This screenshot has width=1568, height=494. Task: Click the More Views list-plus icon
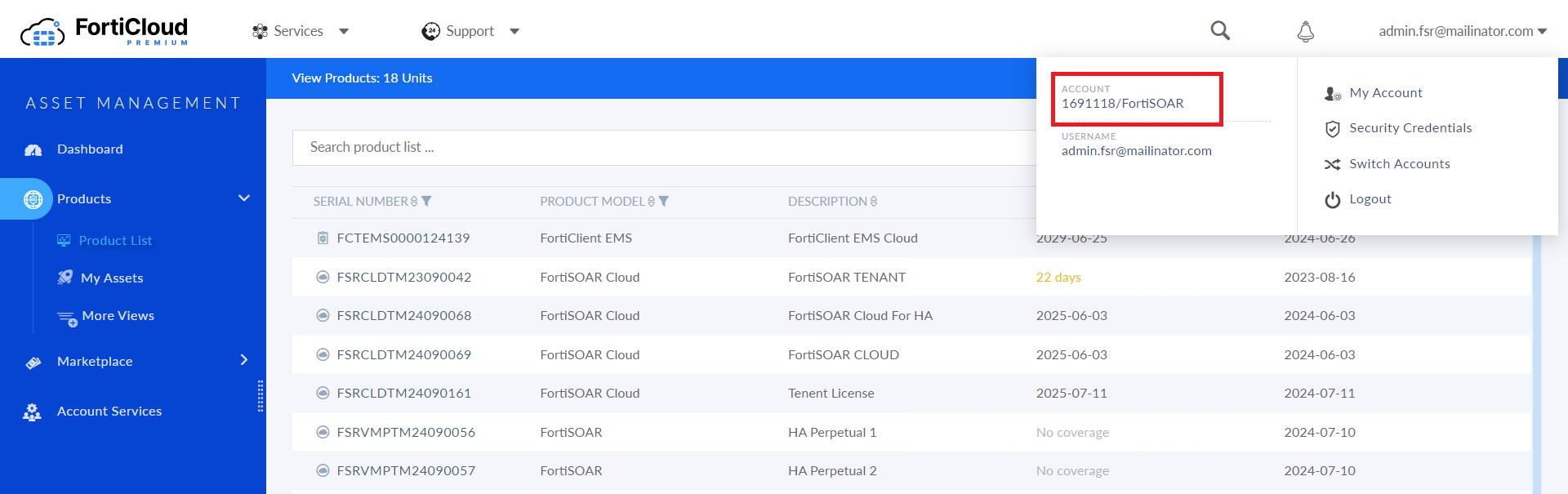click(67, 318)
